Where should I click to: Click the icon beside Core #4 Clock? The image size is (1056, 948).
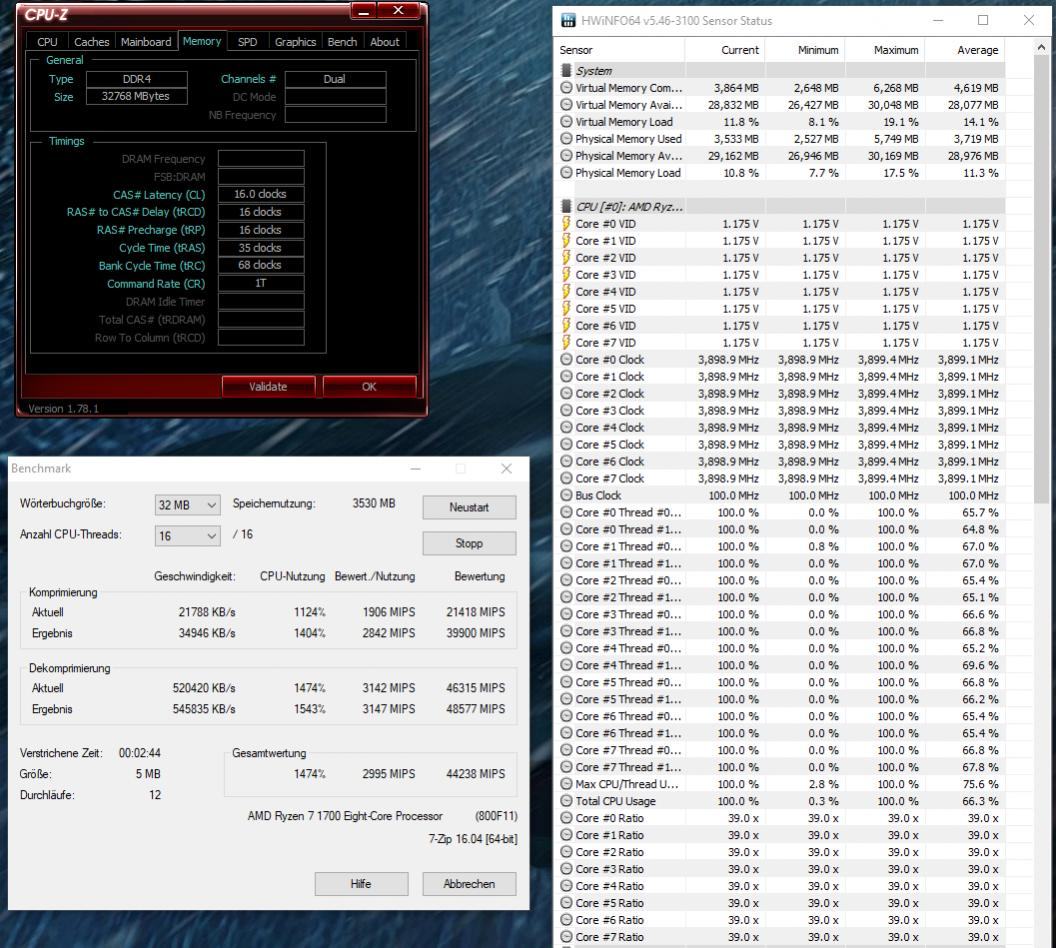click(x=566, y=428)
